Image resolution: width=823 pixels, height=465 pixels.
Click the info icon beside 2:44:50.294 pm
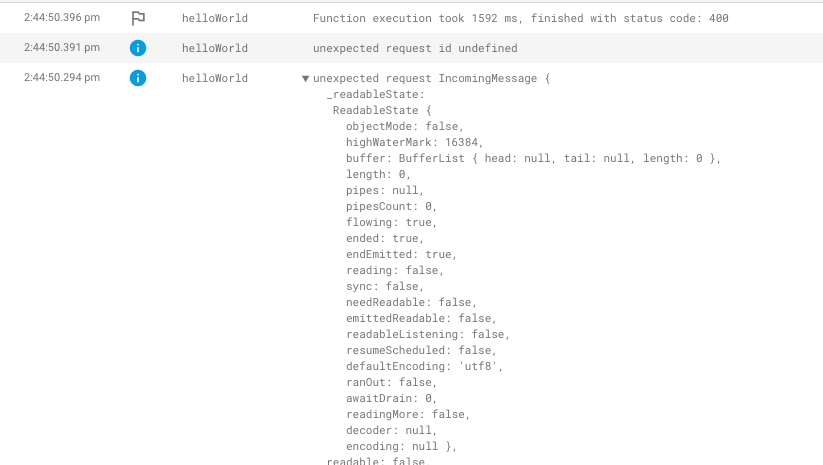[138, 78]
